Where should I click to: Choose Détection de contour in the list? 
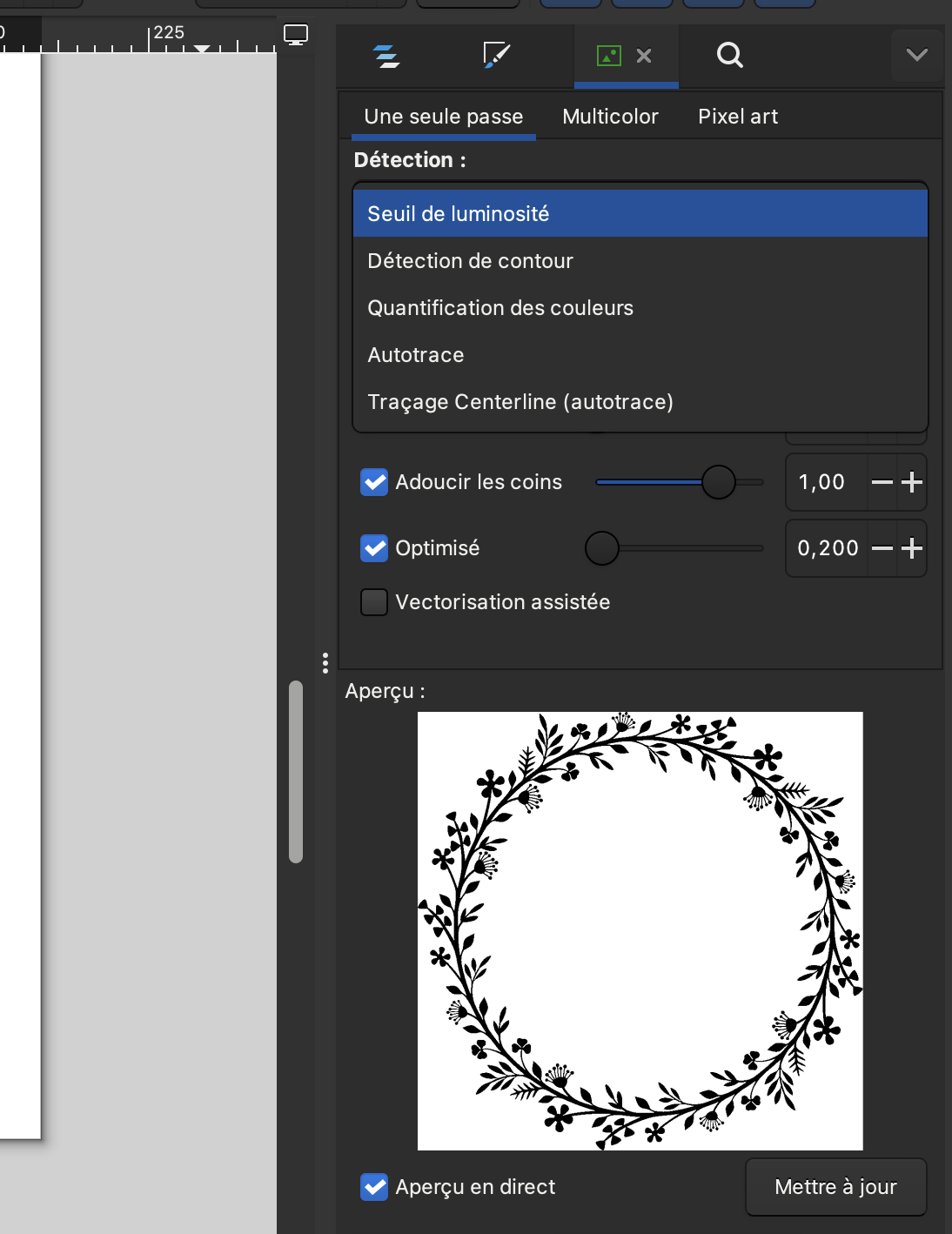coord(470,261)
